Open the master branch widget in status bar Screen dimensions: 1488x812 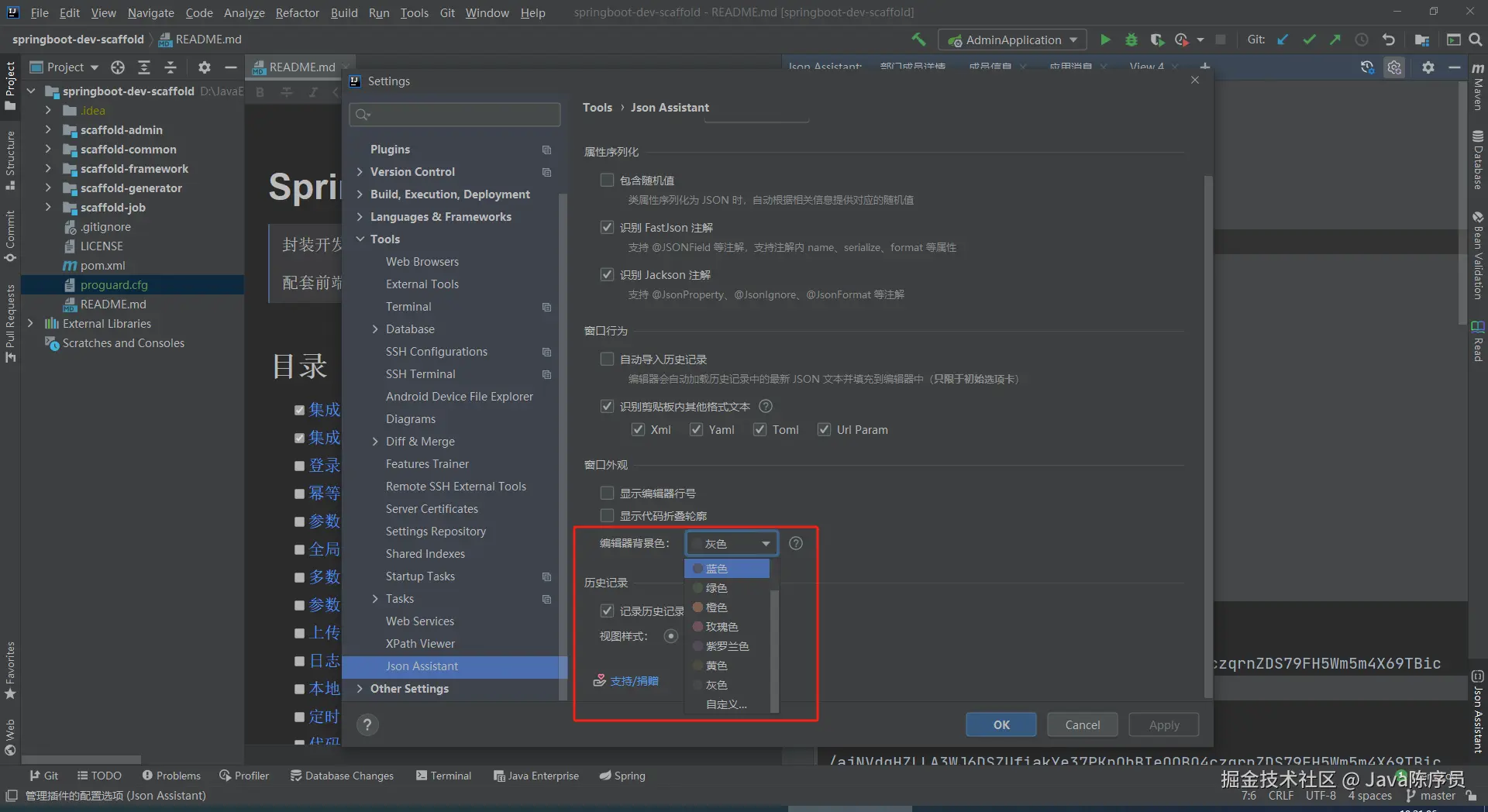tap(1431, 796)
